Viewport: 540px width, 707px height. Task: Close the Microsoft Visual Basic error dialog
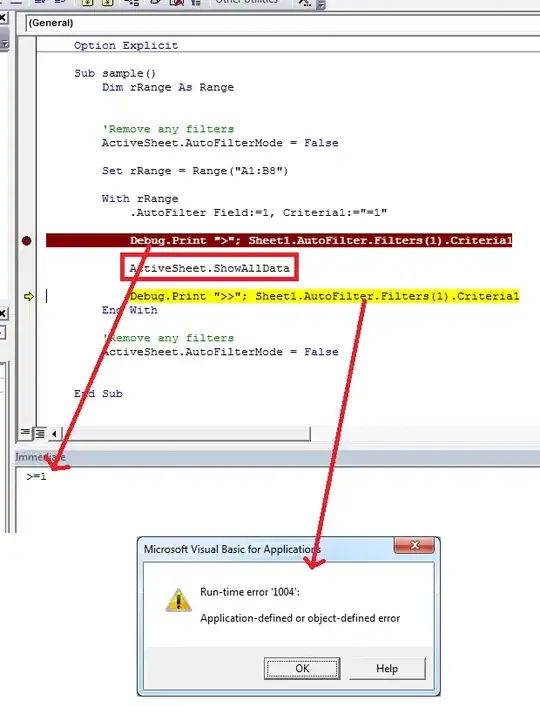point(414,545)
